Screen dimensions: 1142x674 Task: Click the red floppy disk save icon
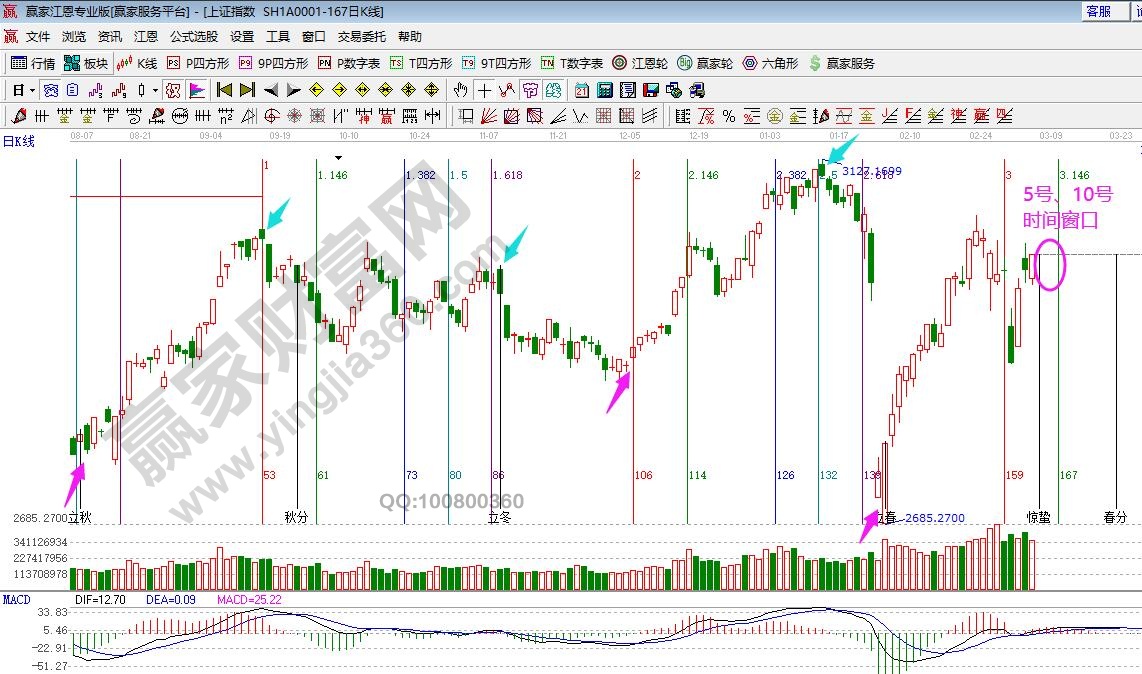coord(651,90)
